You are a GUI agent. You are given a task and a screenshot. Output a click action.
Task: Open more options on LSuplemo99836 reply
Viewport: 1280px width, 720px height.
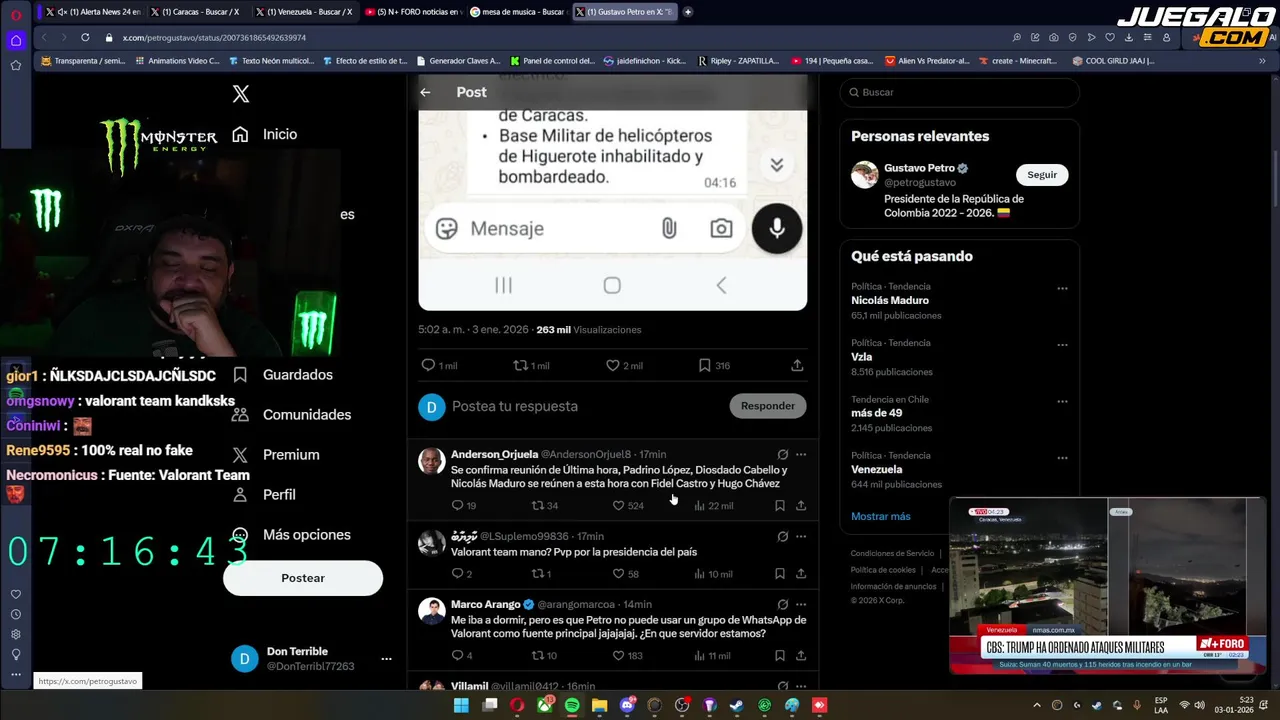[801, 536]
